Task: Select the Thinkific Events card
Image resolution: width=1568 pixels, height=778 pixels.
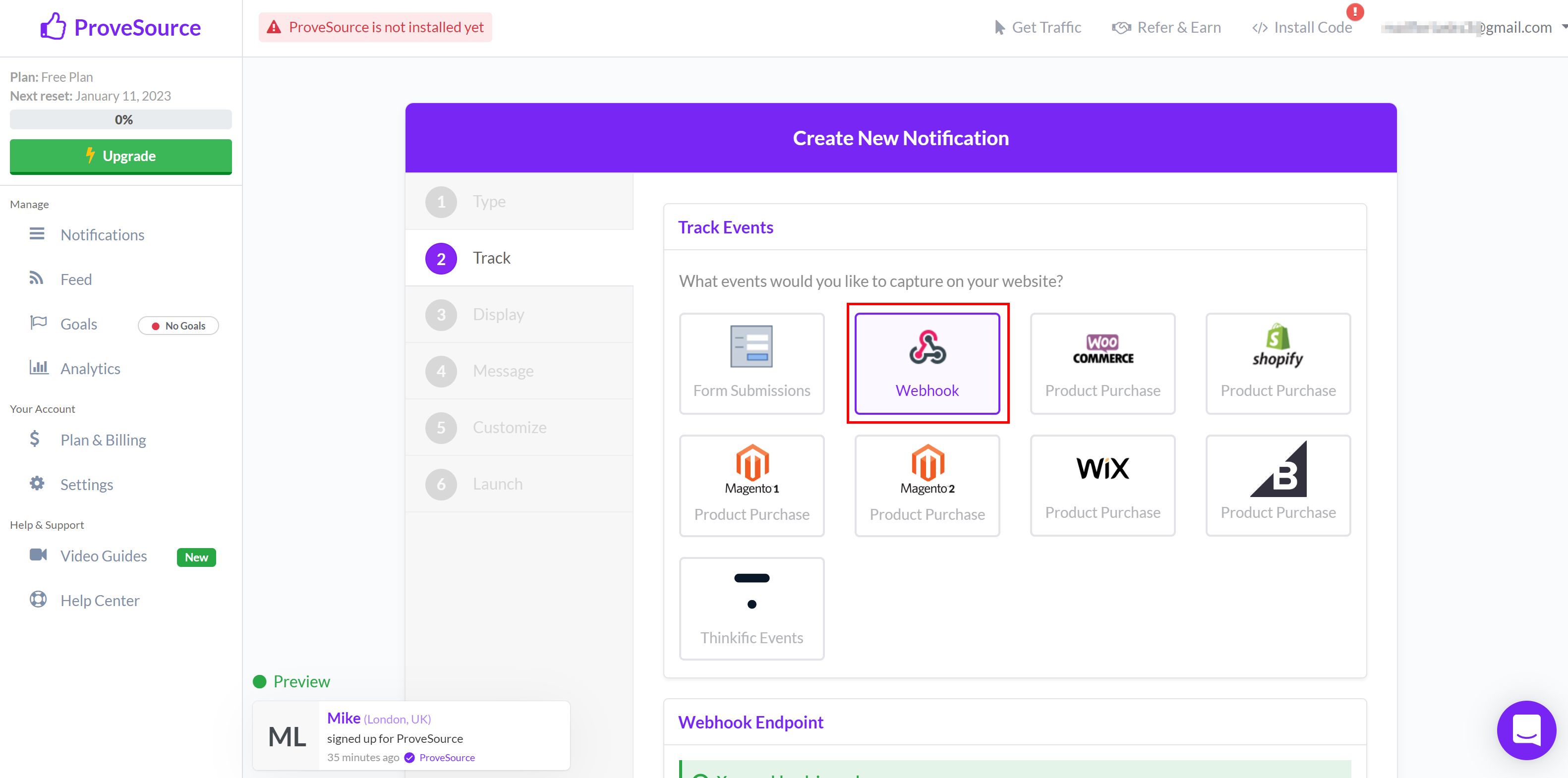Action: [752, 609]
